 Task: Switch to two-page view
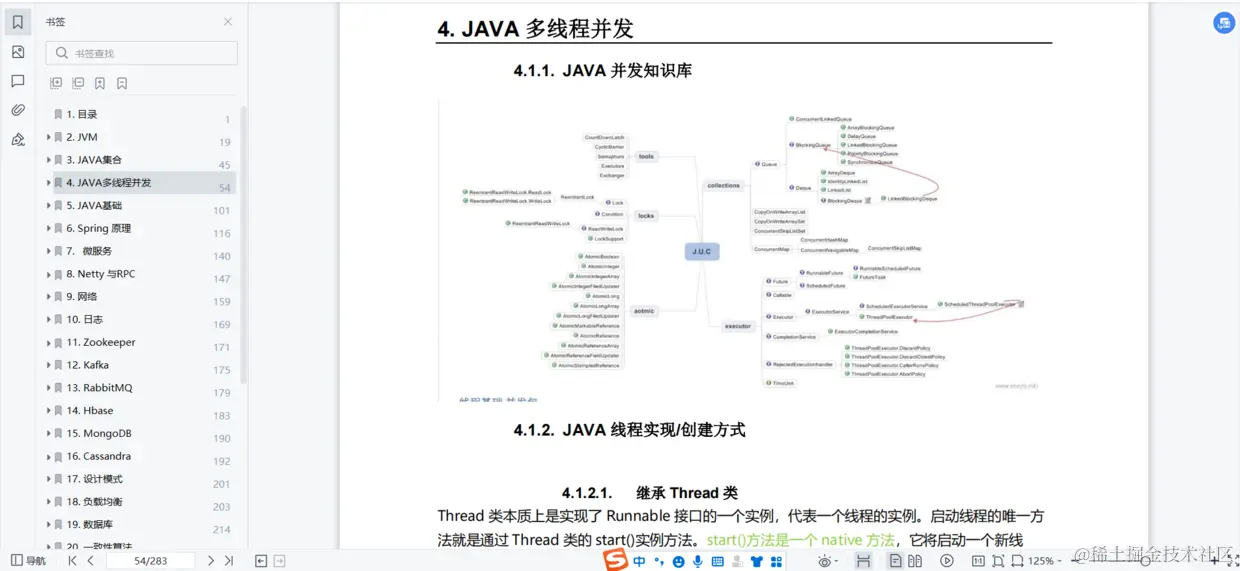tap(915, 561)
